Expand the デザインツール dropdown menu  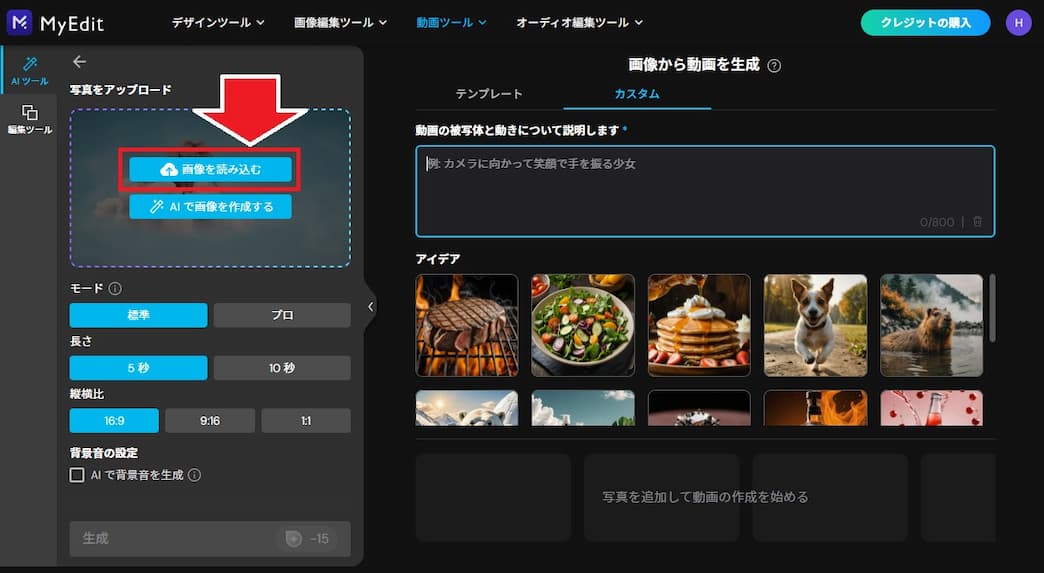(x=217, y=22)
